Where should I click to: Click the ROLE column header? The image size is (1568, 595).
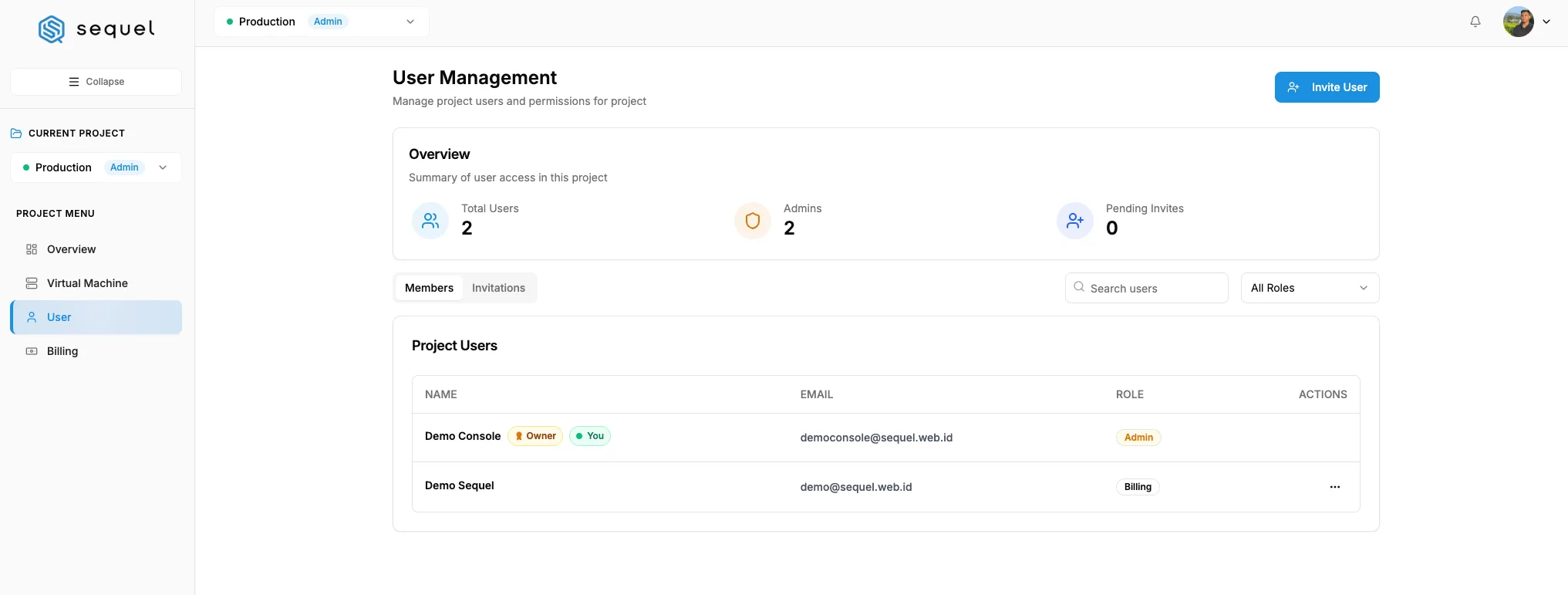tap(1130, 394)
